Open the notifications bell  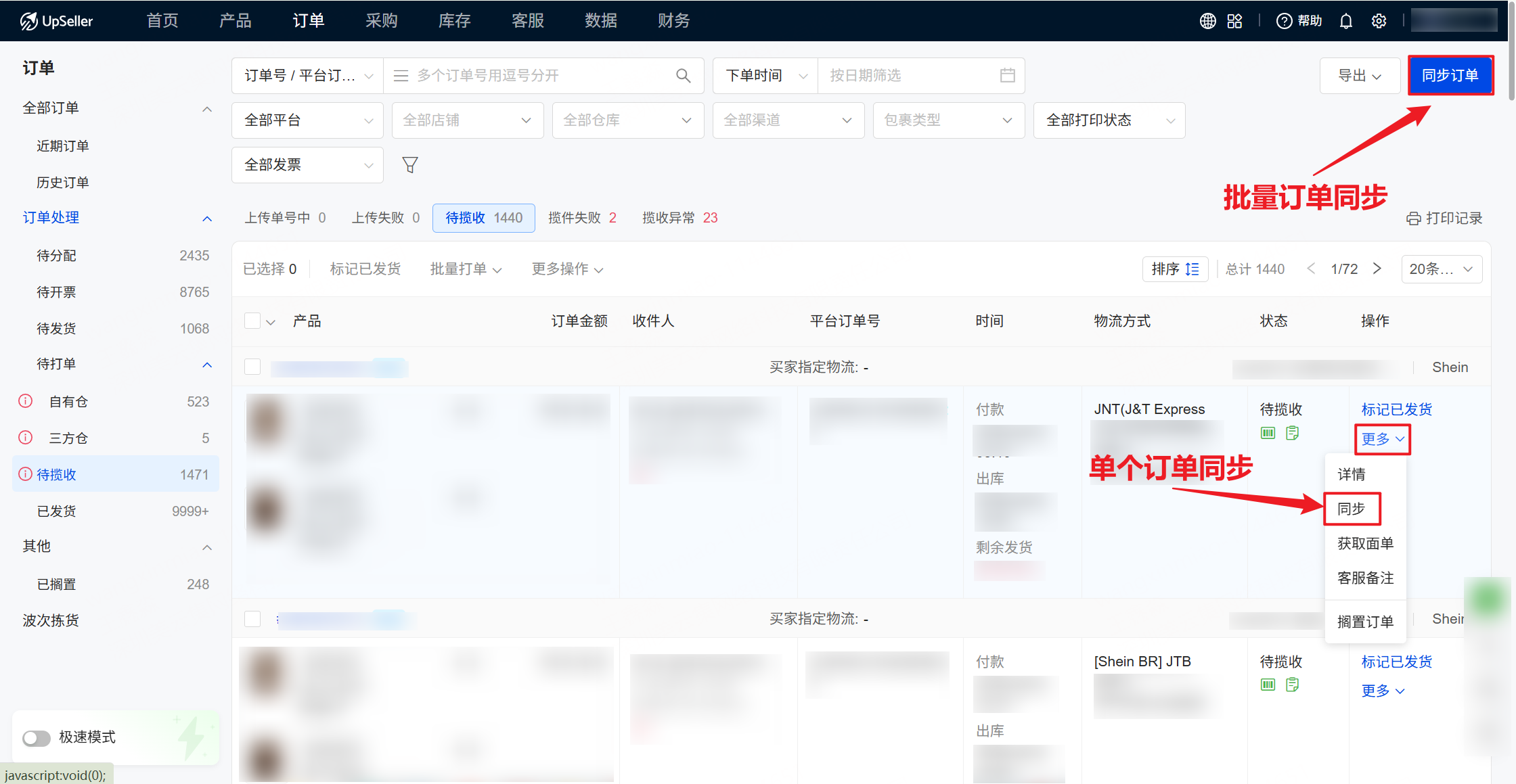pos(1346,21)
